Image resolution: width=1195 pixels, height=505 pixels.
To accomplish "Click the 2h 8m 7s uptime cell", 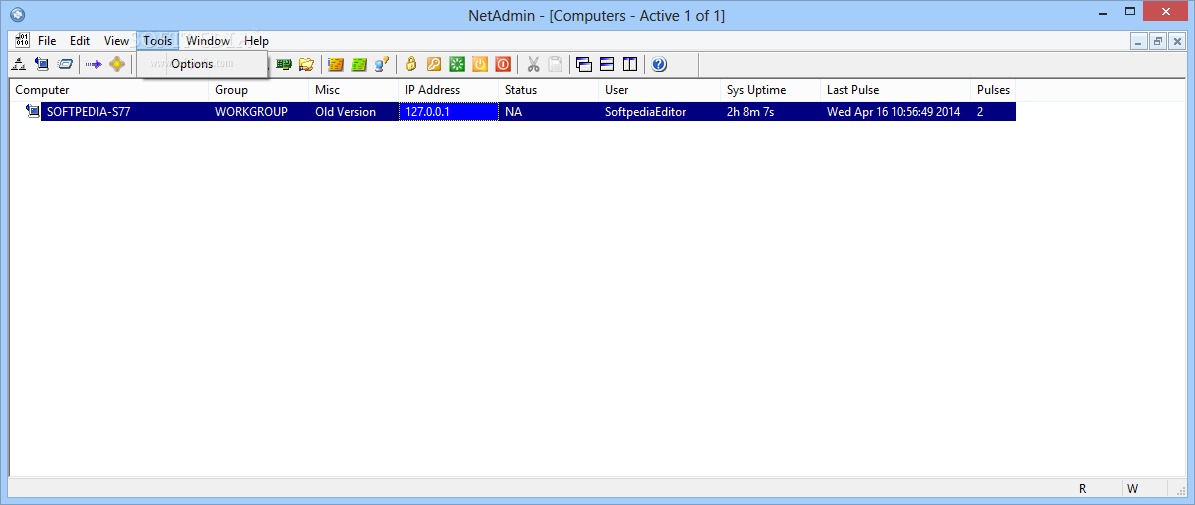I will [x=771, y=112].
